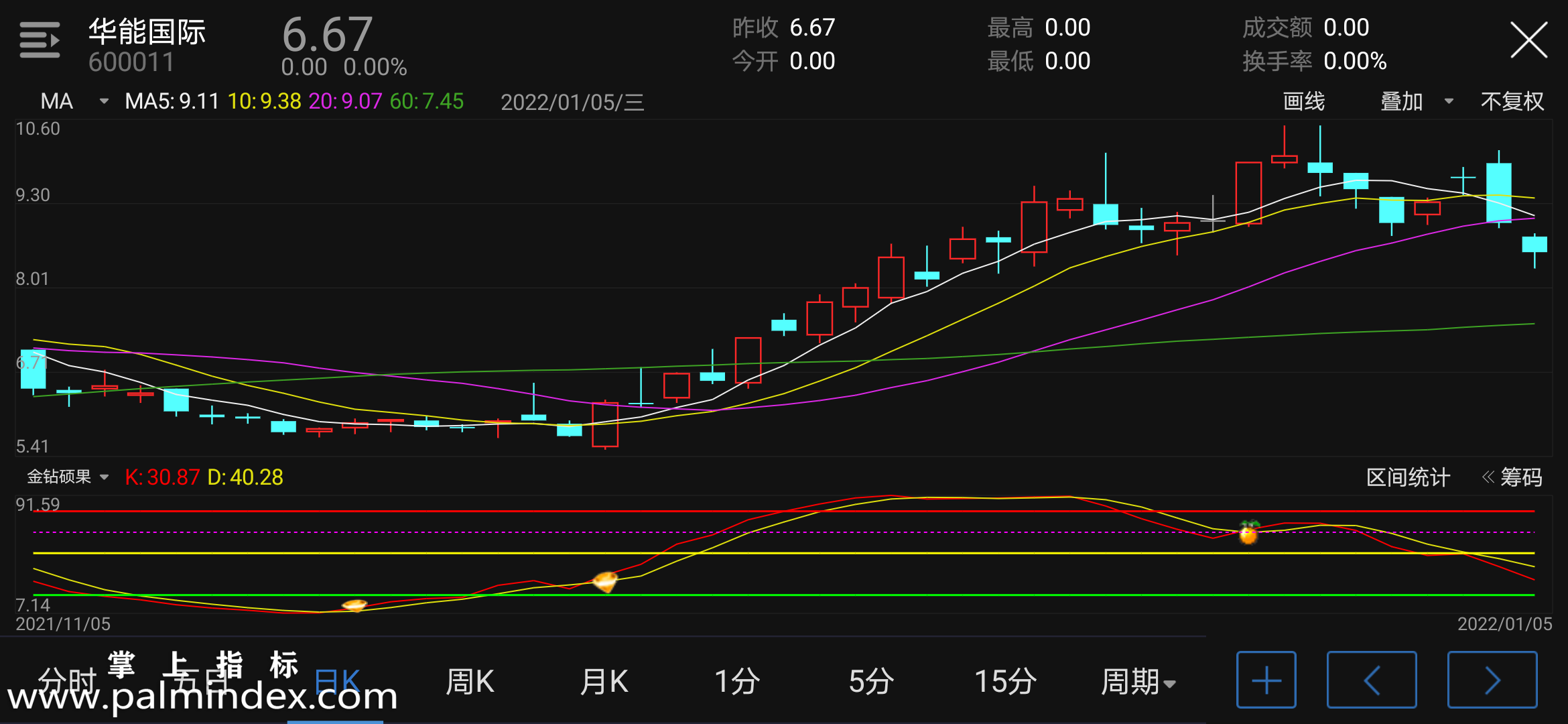Image resolution: width=1568 pixels, height=724 pixels.
Task: Select the 15分 fifteen-minute tab
Action: (x=1005, y=682)
